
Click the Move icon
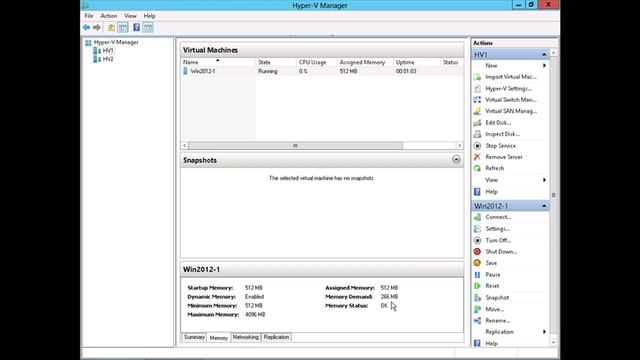click(477, 309)
